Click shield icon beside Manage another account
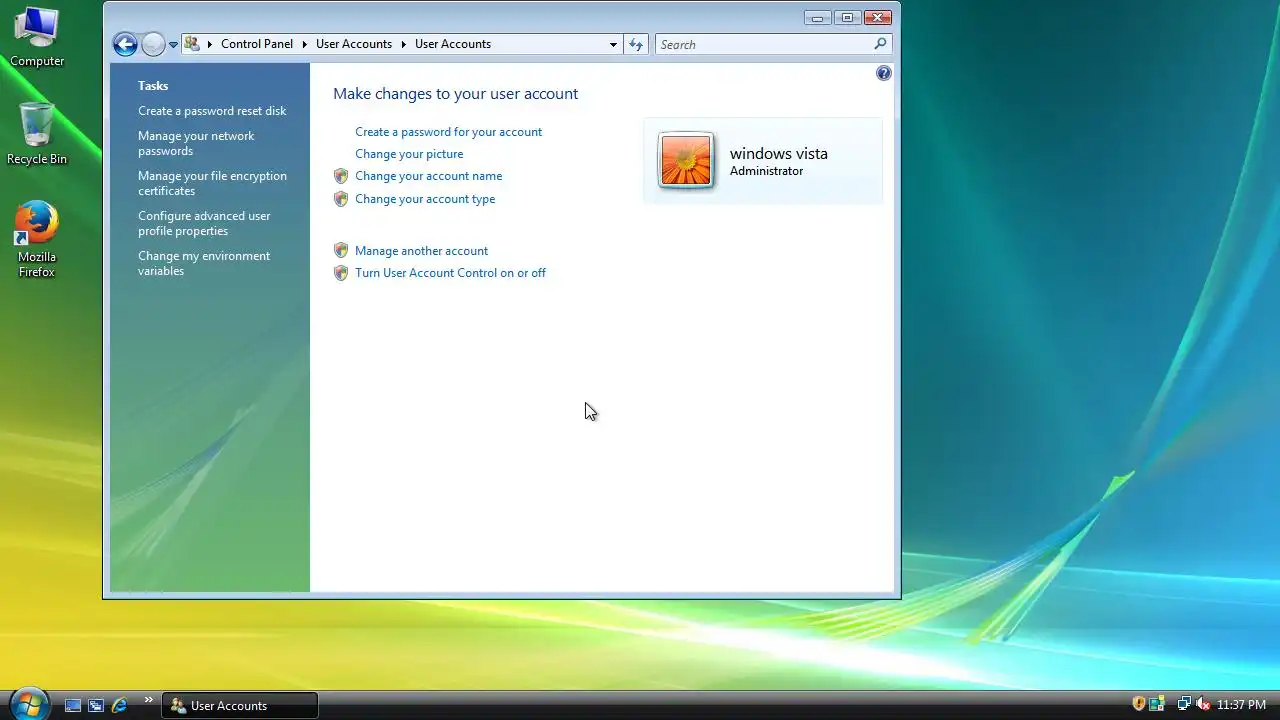 point(341,251)
